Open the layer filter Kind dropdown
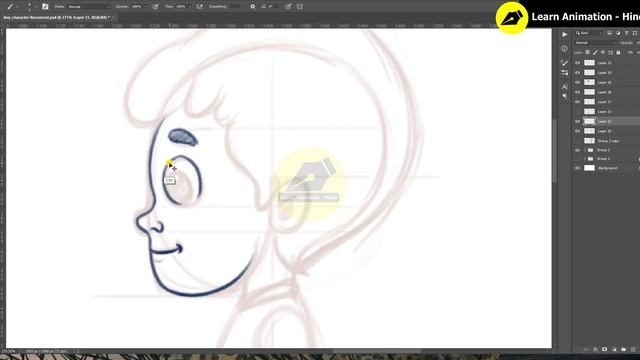The image size is (640, 360). tap(589, 33)
